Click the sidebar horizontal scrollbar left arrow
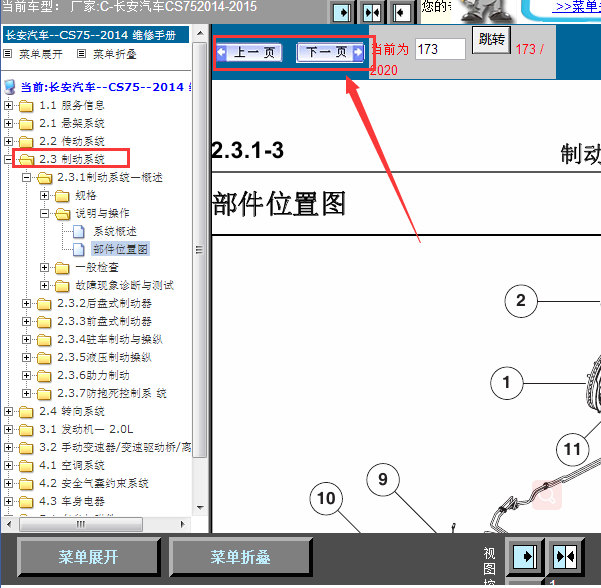 [9, 524]
